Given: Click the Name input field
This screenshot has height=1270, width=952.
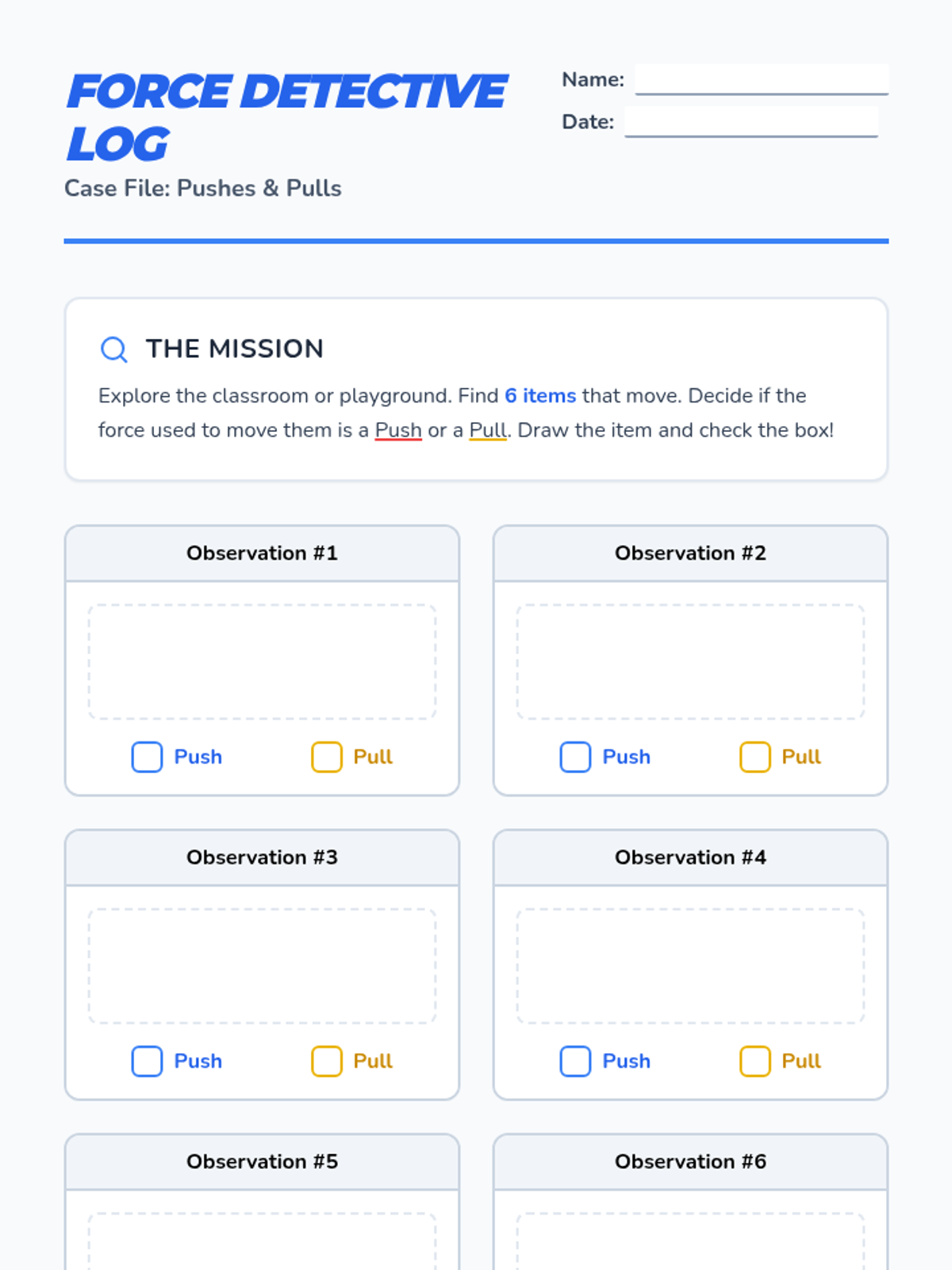Looking at the screenshot, I should point(761,79).
